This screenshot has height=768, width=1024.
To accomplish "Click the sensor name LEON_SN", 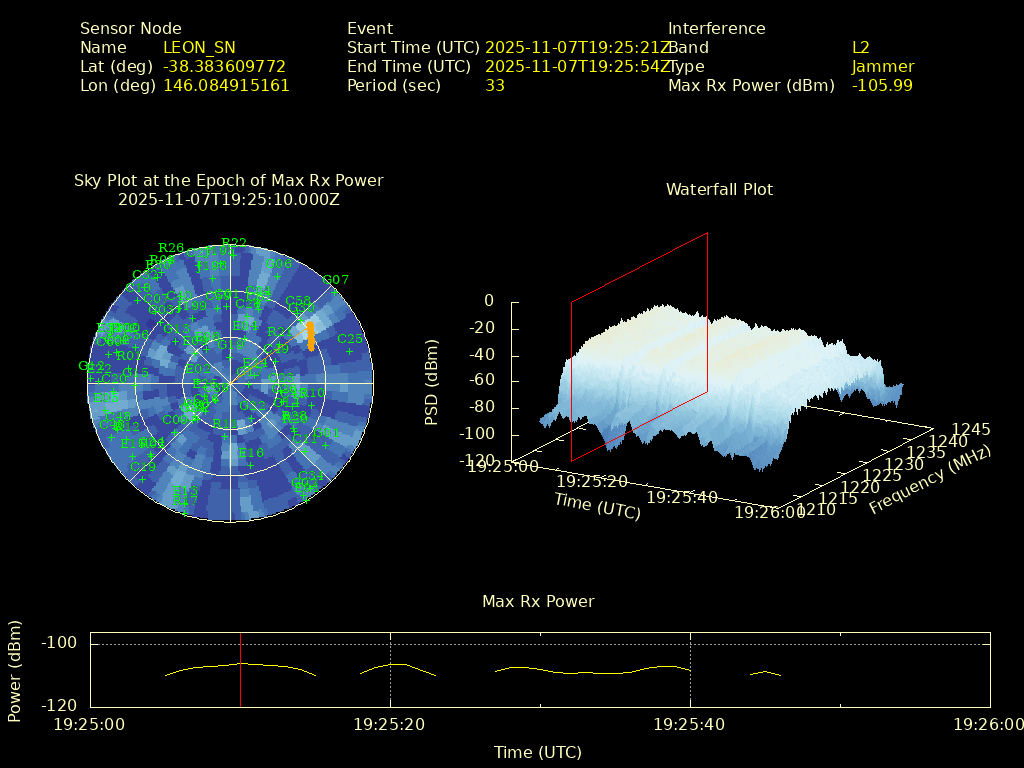I will pos(199,47).
